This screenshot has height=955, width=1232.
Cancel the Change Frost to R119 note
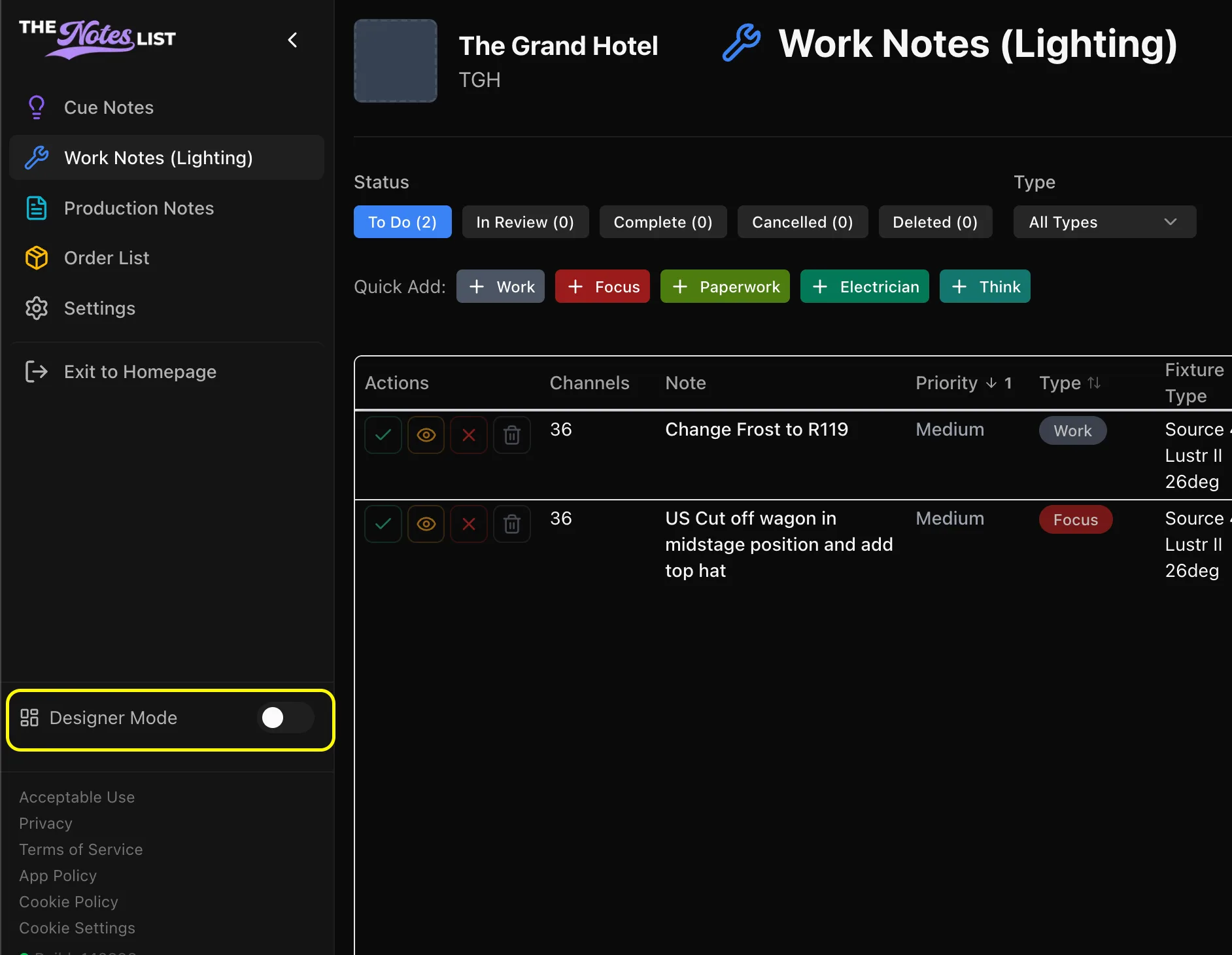pyautogui.click(x=469, y=435)
